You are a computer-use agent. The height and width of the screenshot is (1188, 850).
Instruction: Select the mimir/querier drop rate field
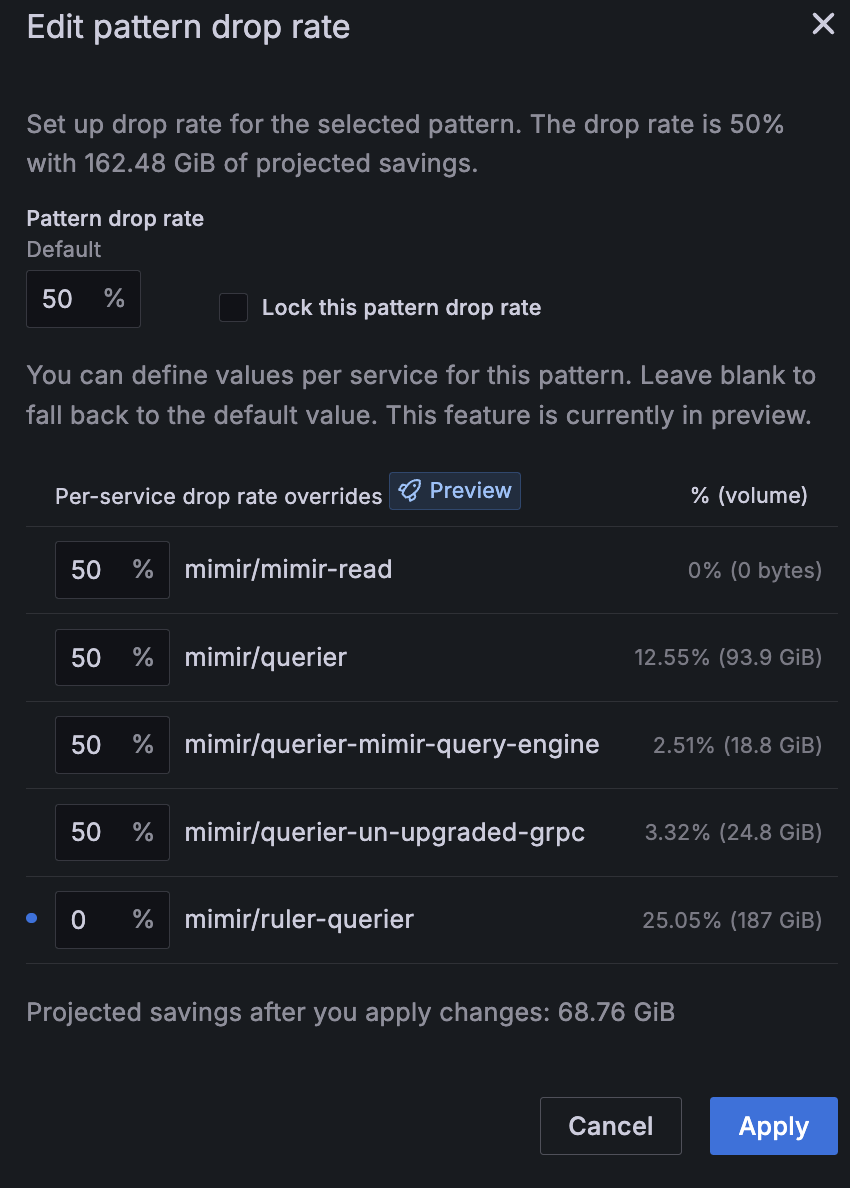tap(100, 657)
